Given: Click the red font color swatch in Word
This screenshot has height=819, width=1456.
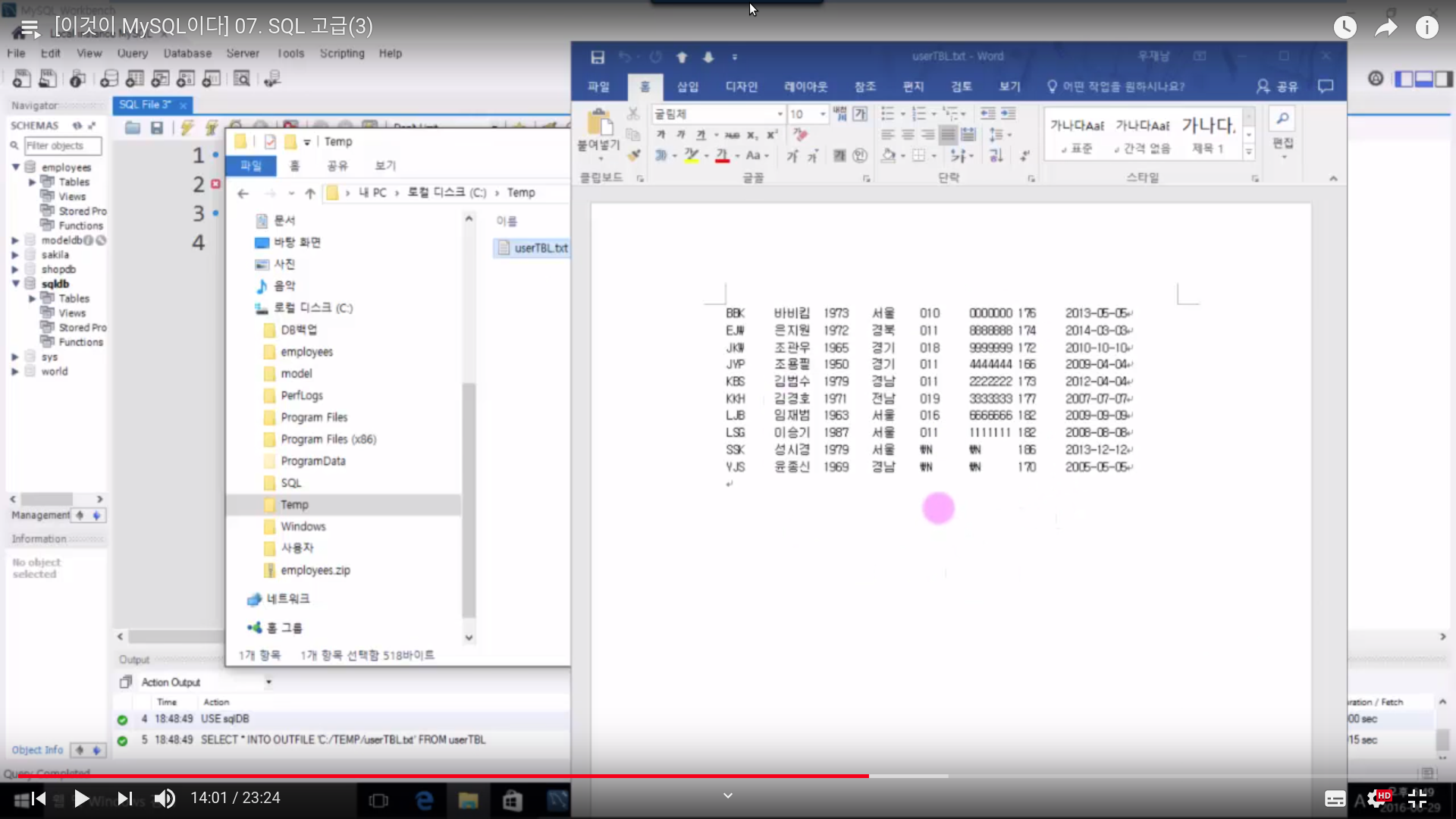Looking at the screenshot, I should click(x=722, y=155).
